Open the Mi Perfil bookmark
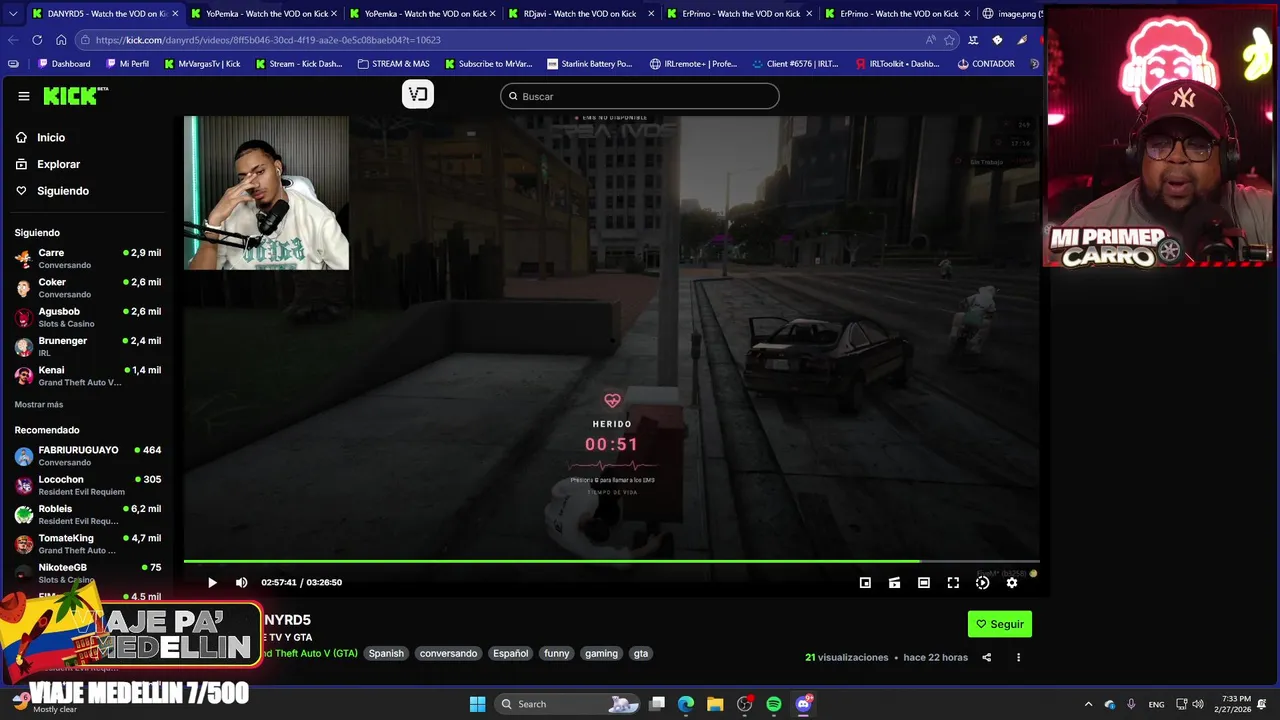 (127, 64)
